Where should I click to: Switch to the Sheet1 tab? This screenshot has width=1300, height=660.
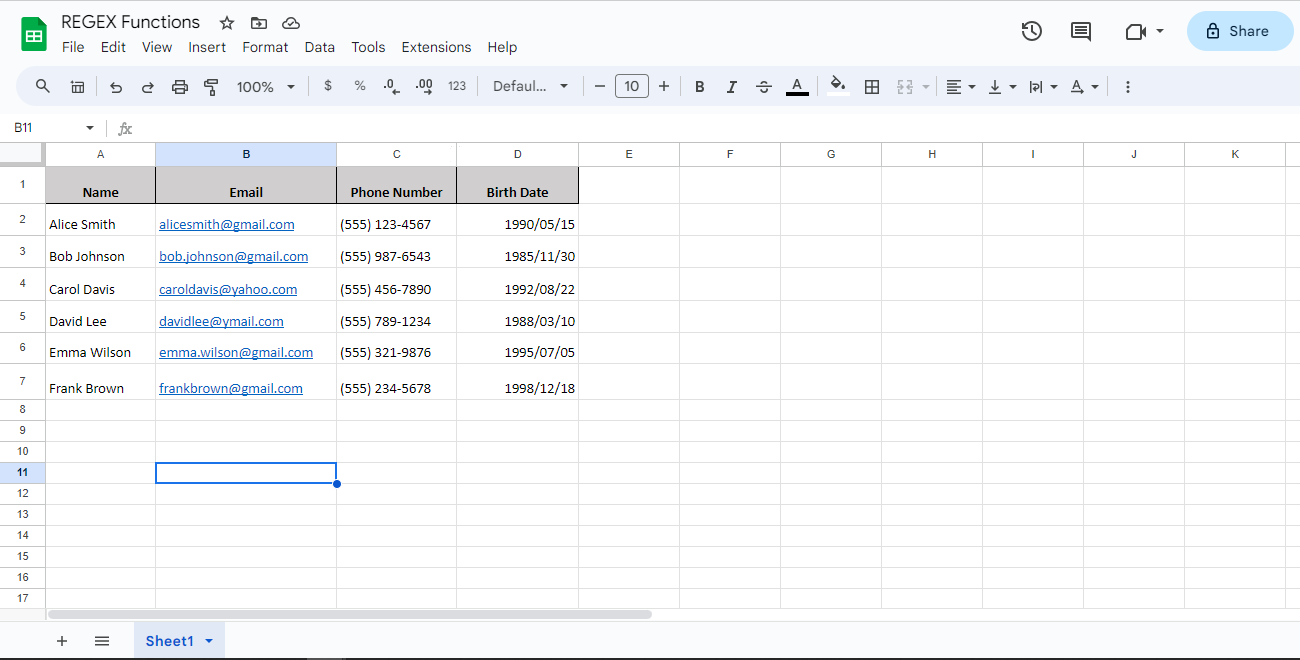pyautogui.click(x=171, y=640)
